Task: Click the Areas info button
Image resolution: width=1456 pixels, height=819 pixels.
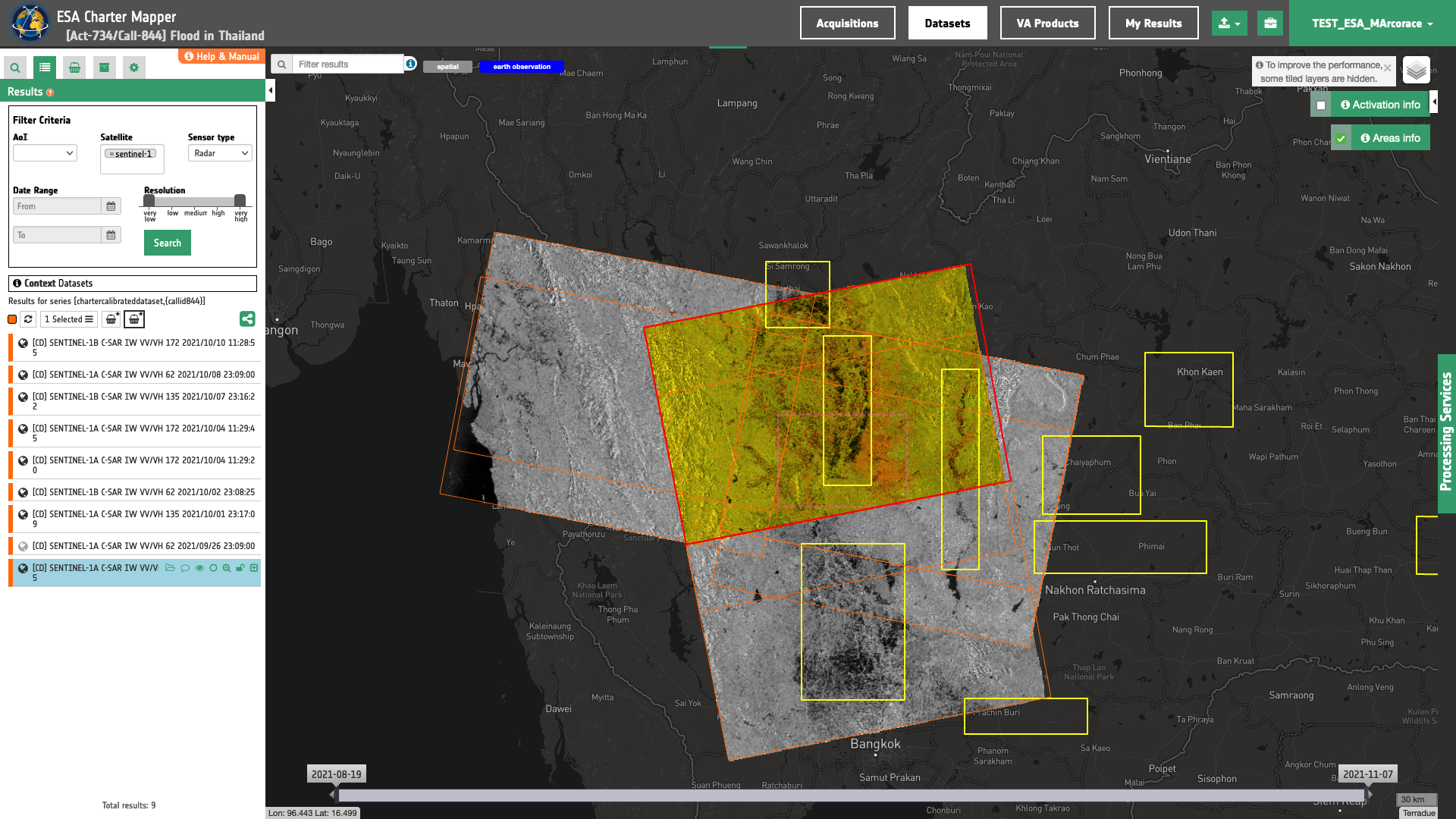Action: click(1390, 138)
